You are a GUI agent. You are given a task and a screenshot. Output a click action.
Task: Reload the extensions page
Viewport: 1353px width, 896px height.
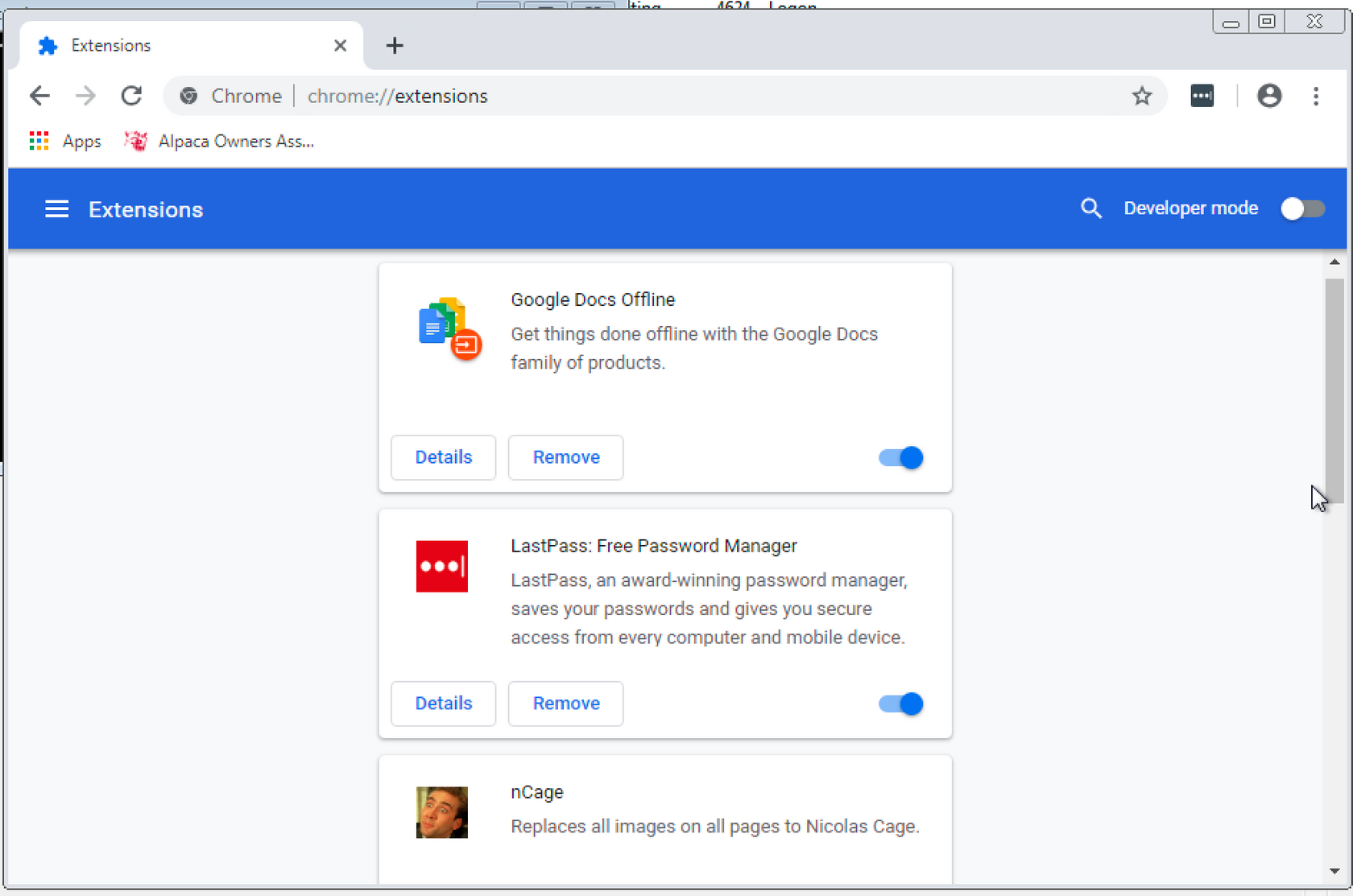(x=131, y=96)
